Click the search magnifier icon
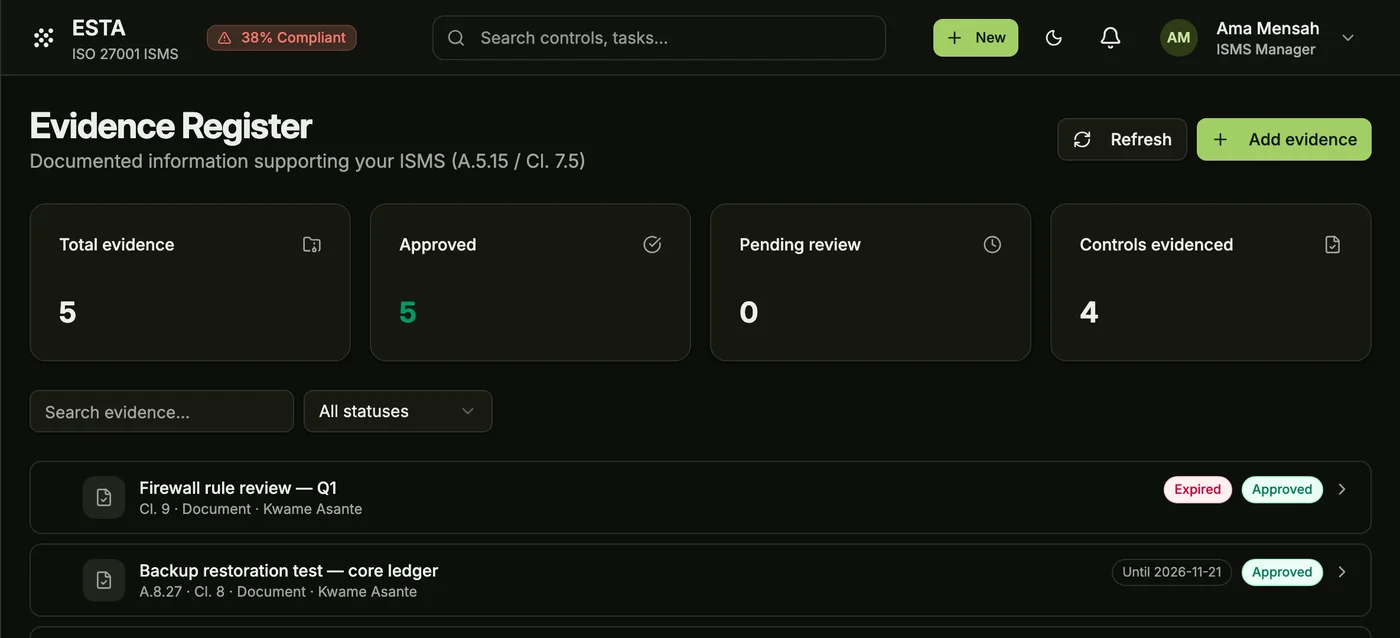Image resolution: width=1400 pixels, height=638 pixels. tap(456, 38)
